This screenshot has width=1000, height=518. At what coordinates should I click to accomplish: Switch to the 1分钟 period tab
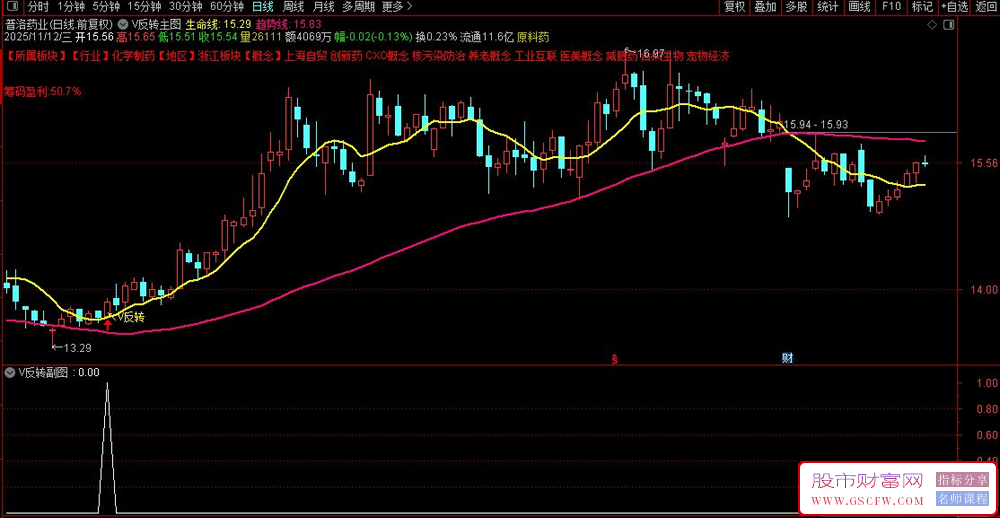tap(71, 7)
